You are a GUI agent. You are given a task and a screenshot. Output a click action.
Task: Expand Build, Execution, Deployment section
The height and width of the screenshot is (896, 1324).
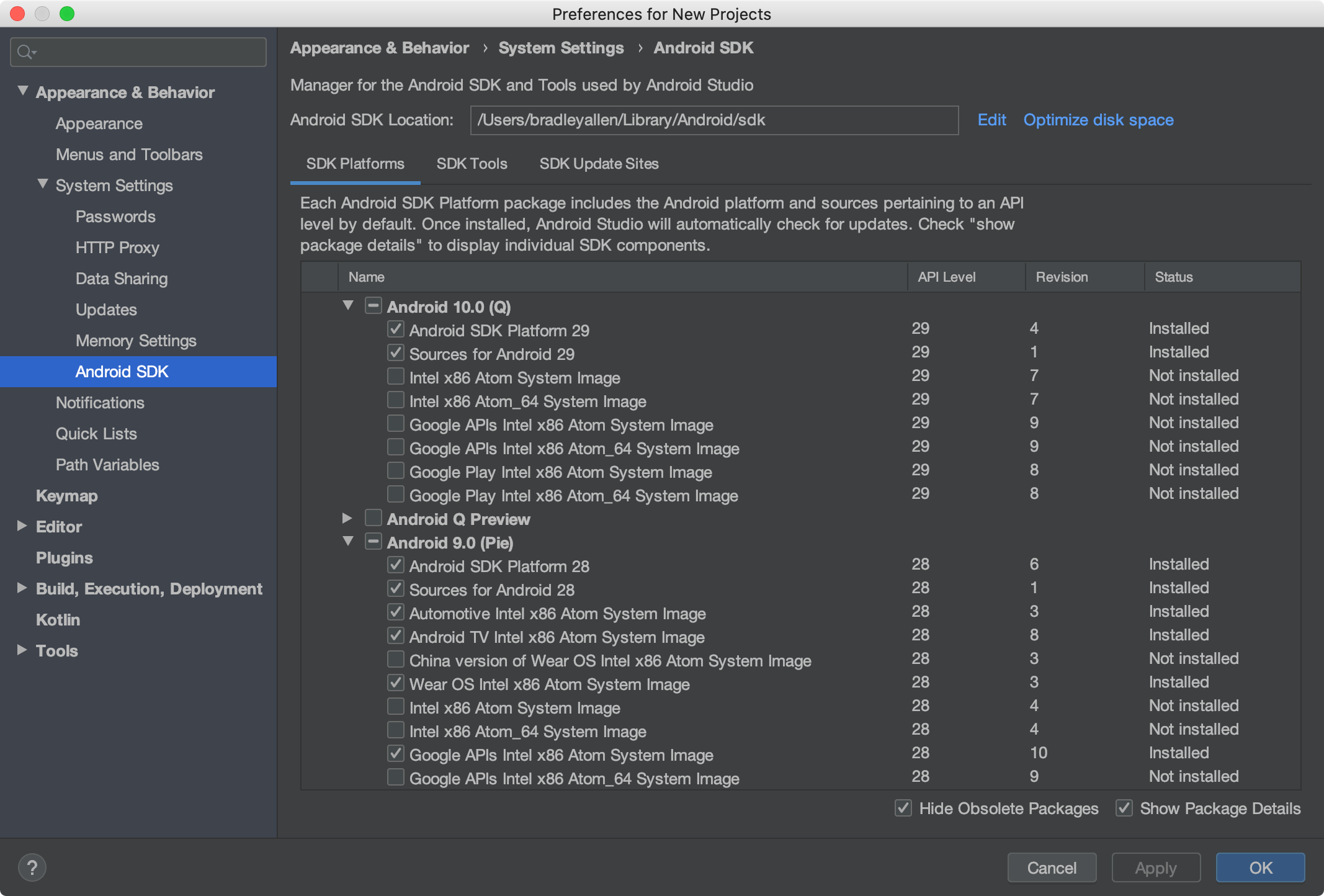click(22, 588)
